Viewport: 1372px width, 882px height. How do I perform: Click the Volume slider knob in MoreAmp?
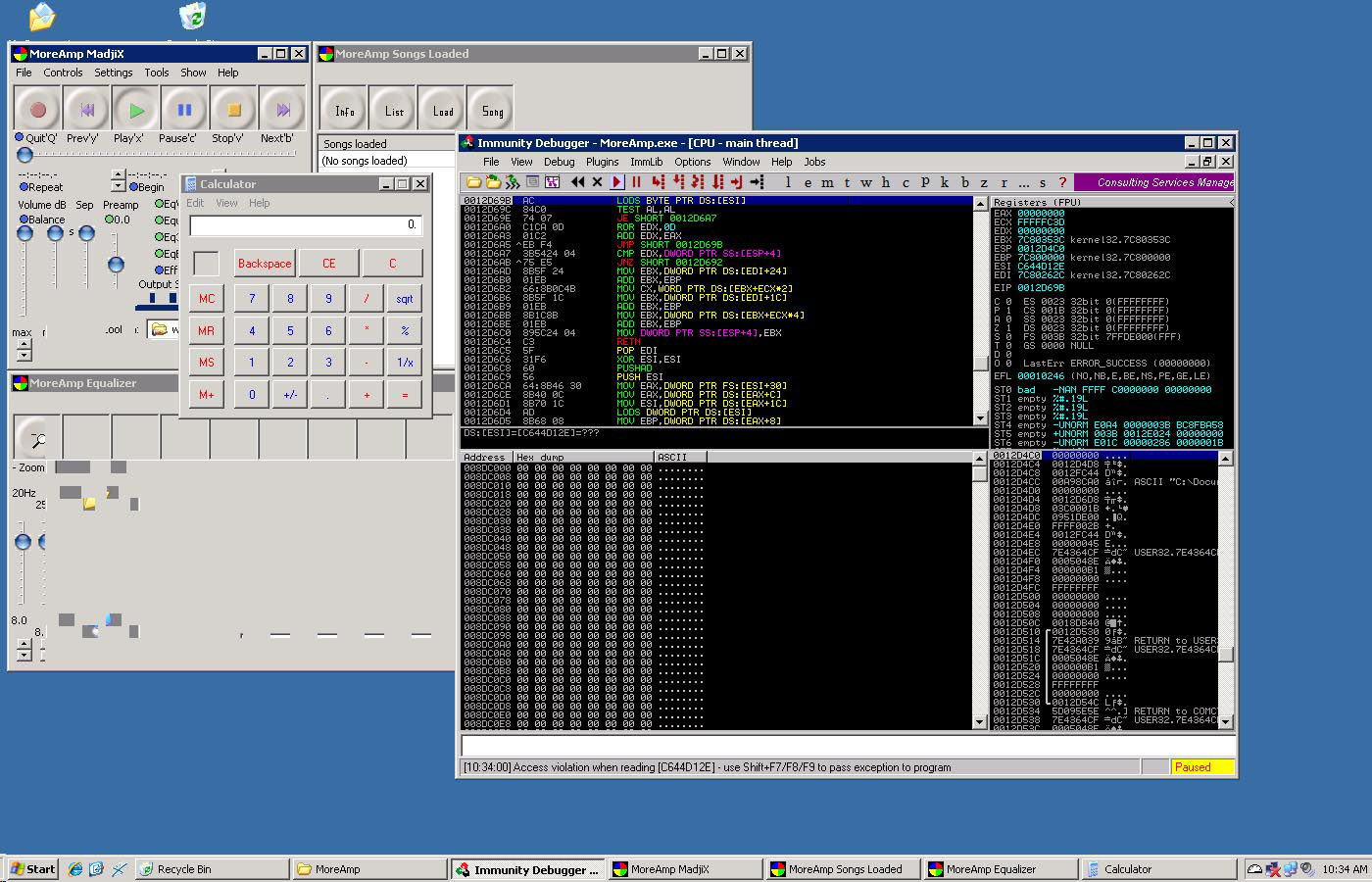pyautogui.click(x=24, y=233)
